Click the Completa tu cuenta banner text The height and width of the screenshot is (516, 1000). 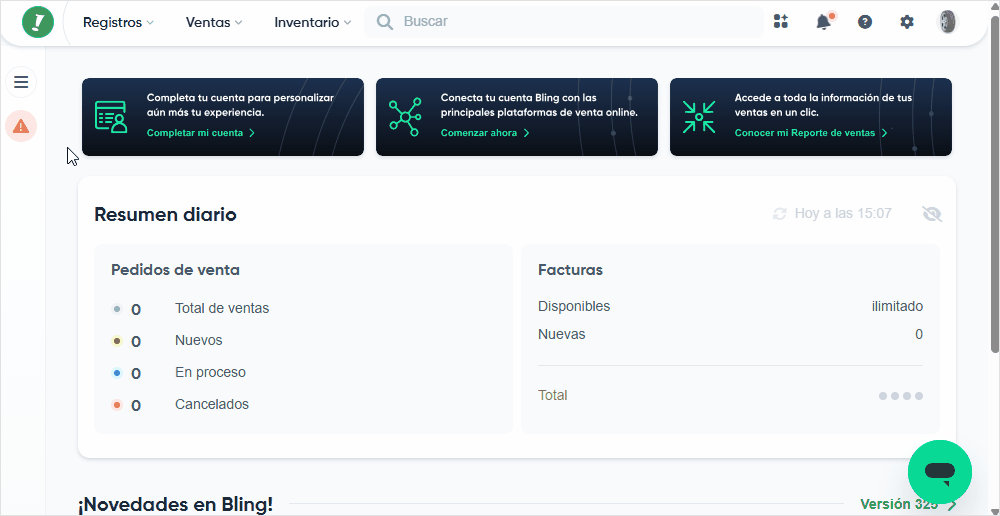240,105
